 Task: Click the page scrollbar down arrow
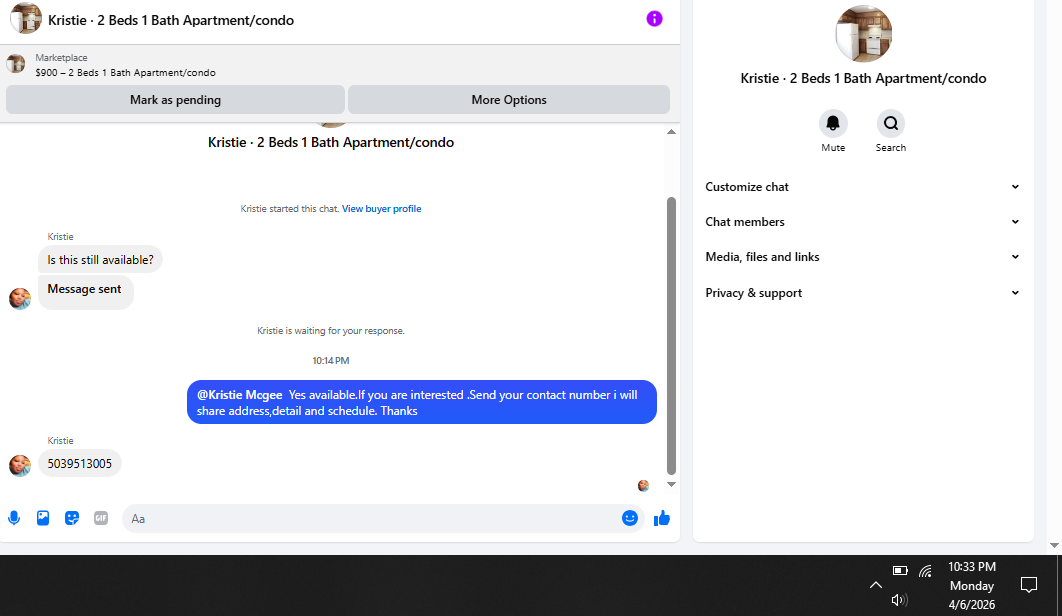(1054, 546)
